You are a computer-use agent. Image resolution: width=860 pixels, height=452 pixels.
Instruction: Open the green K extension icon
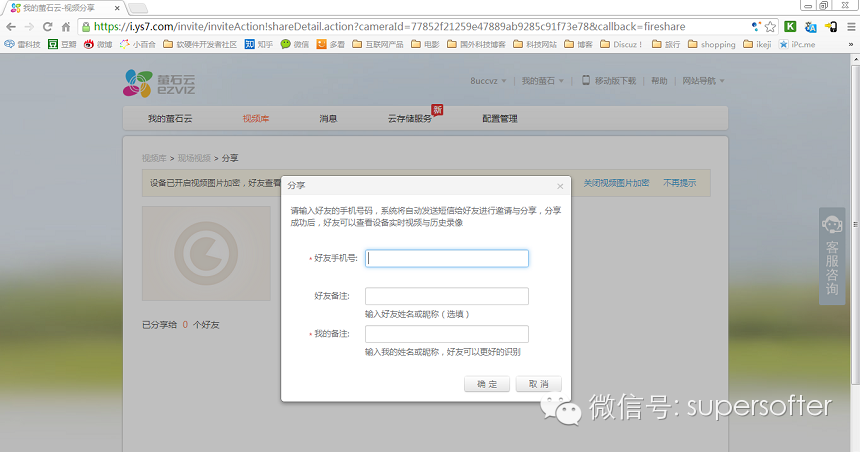click(x=790, y=26)
